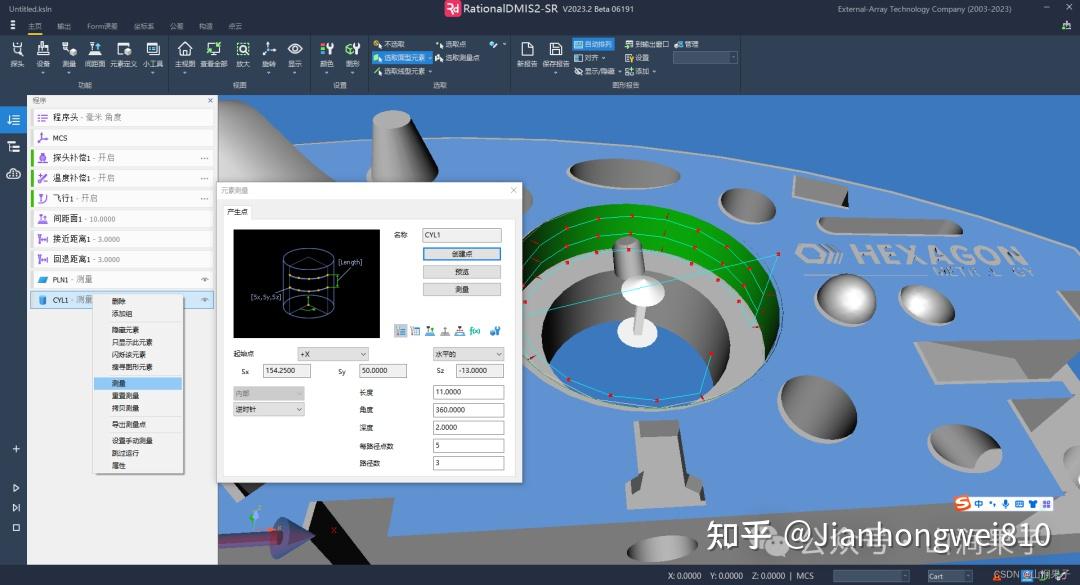1080x585 pixels.
Task: Click the 长度 length input field
Action: (468, 392)
